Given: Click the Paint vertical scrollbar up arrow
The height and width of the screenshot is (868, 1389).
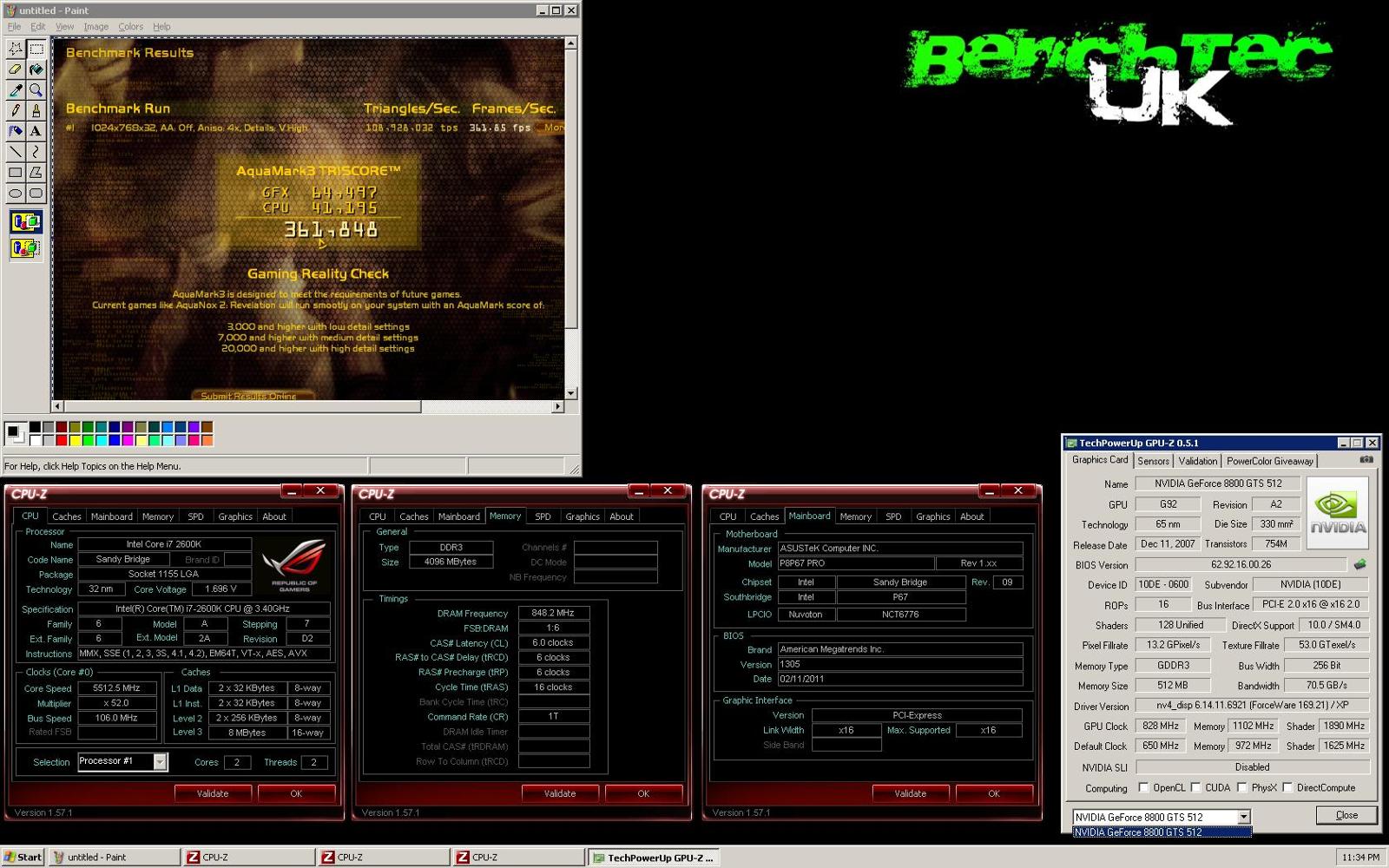Looking at the screenshot, I should click(570, 43).
